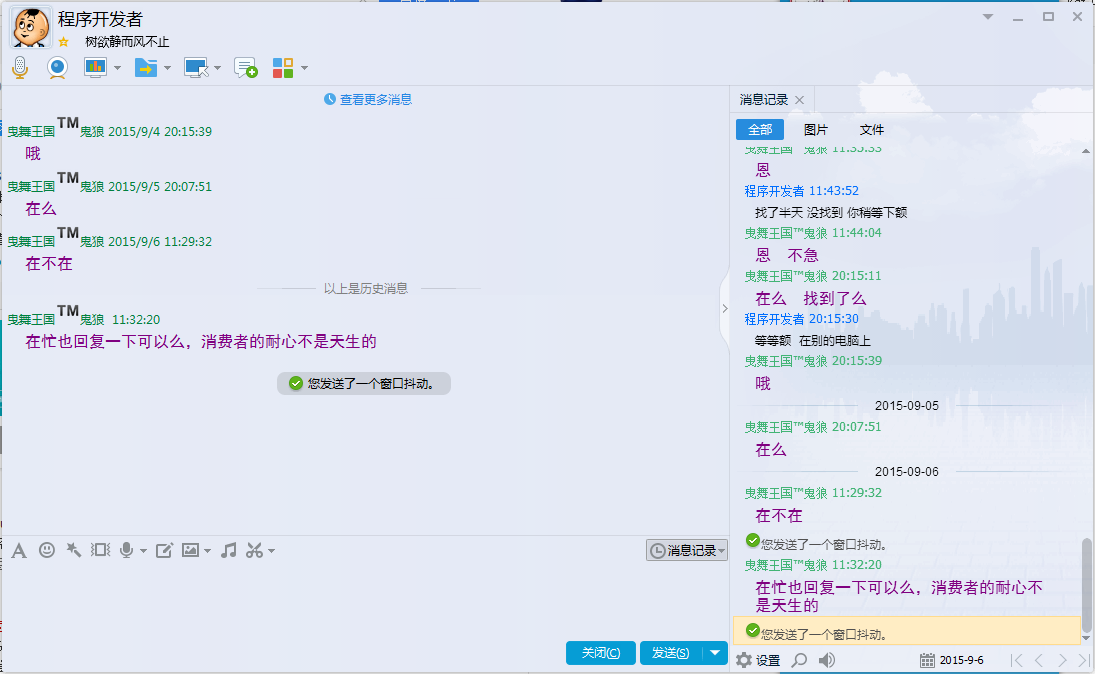Go to previous history page
Screen dimensions: 1095x674
[1039, 660]
